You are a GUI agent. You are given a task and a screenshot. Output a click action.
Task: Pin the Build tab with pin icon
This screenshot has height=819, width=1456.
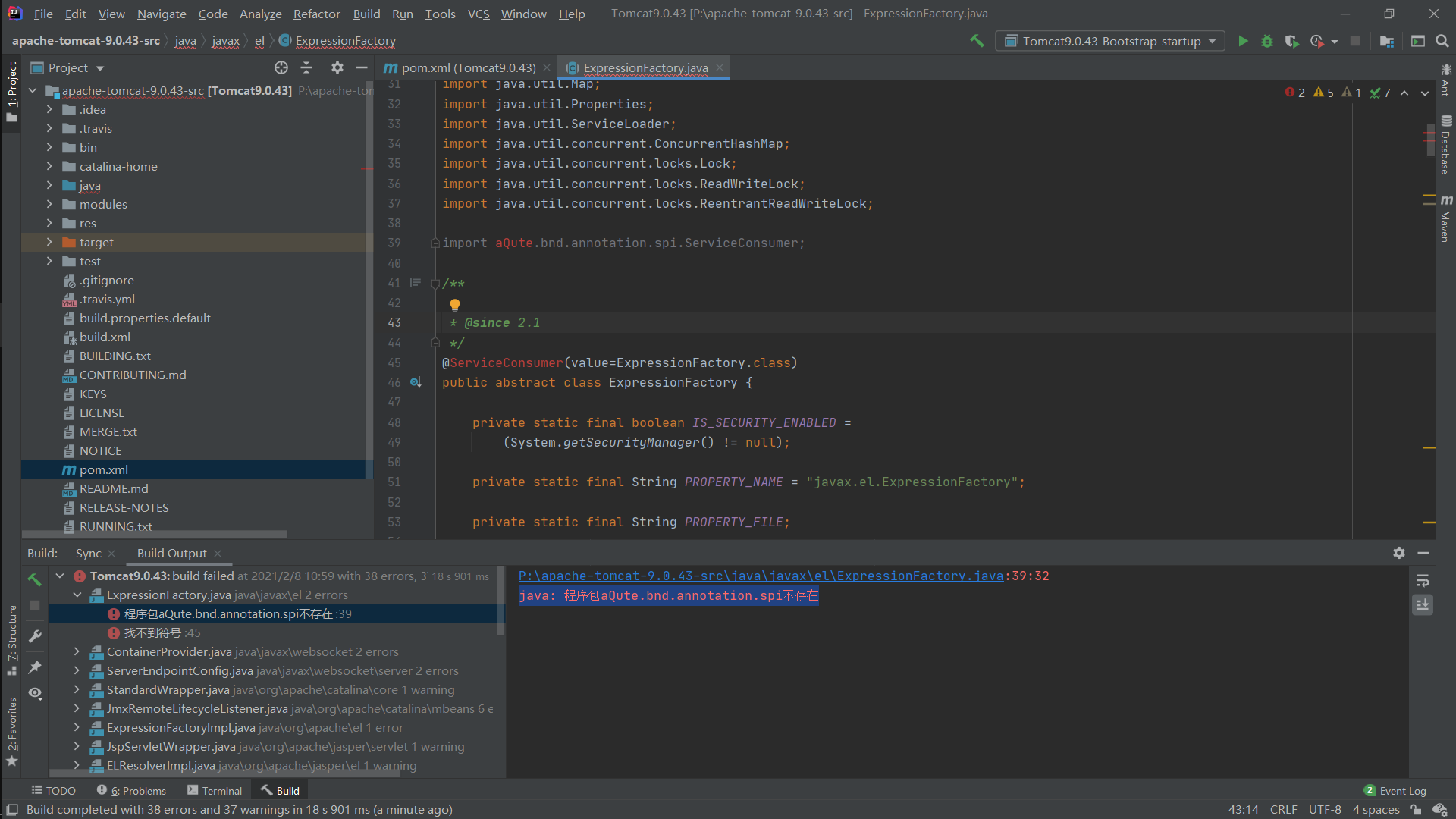click(x=35, y=667)
